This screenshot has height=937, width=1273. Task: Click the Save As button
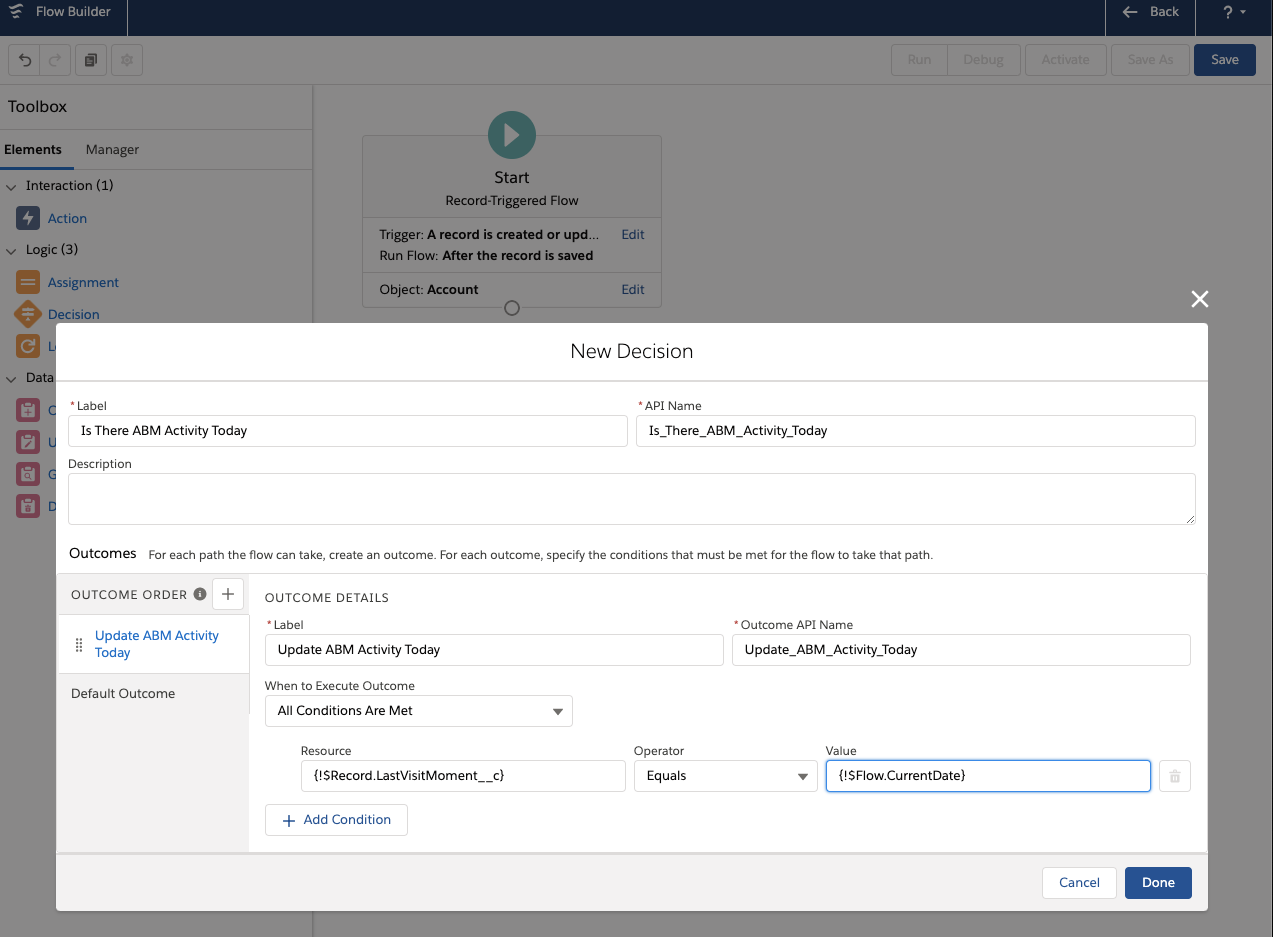click(1150, 60)
